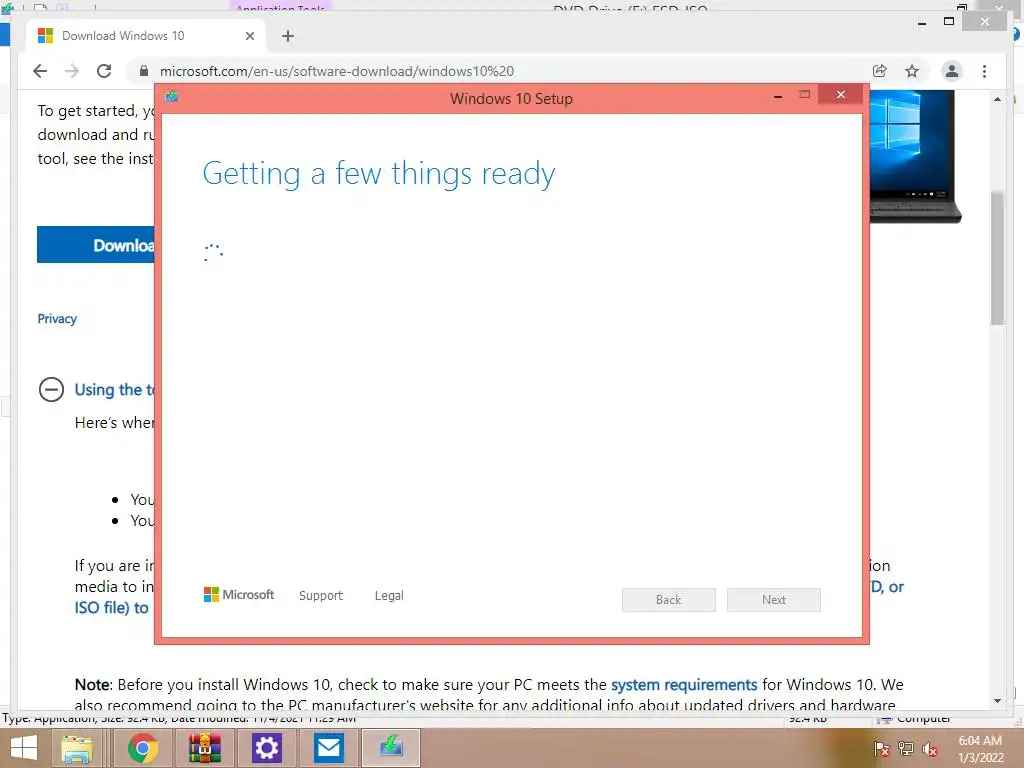Screen dimensions: 1024x768
Task: Maximize the Chrome window
Action: 949,22
